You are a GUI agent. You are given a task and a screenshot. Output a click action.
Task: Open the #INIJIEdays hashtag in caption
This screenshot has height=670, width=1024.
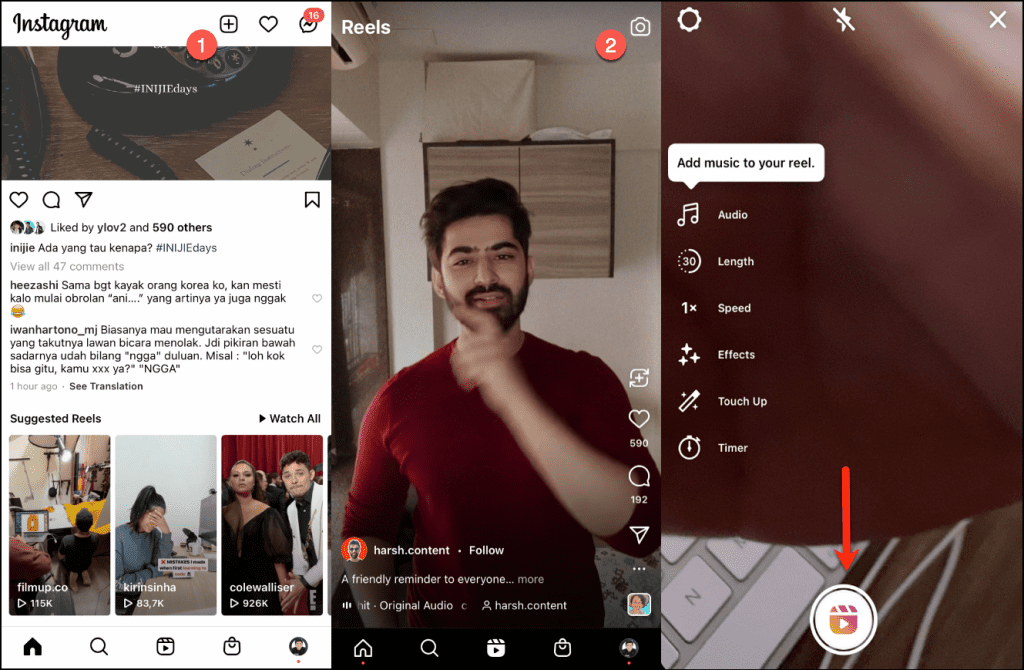click(186, 247)
